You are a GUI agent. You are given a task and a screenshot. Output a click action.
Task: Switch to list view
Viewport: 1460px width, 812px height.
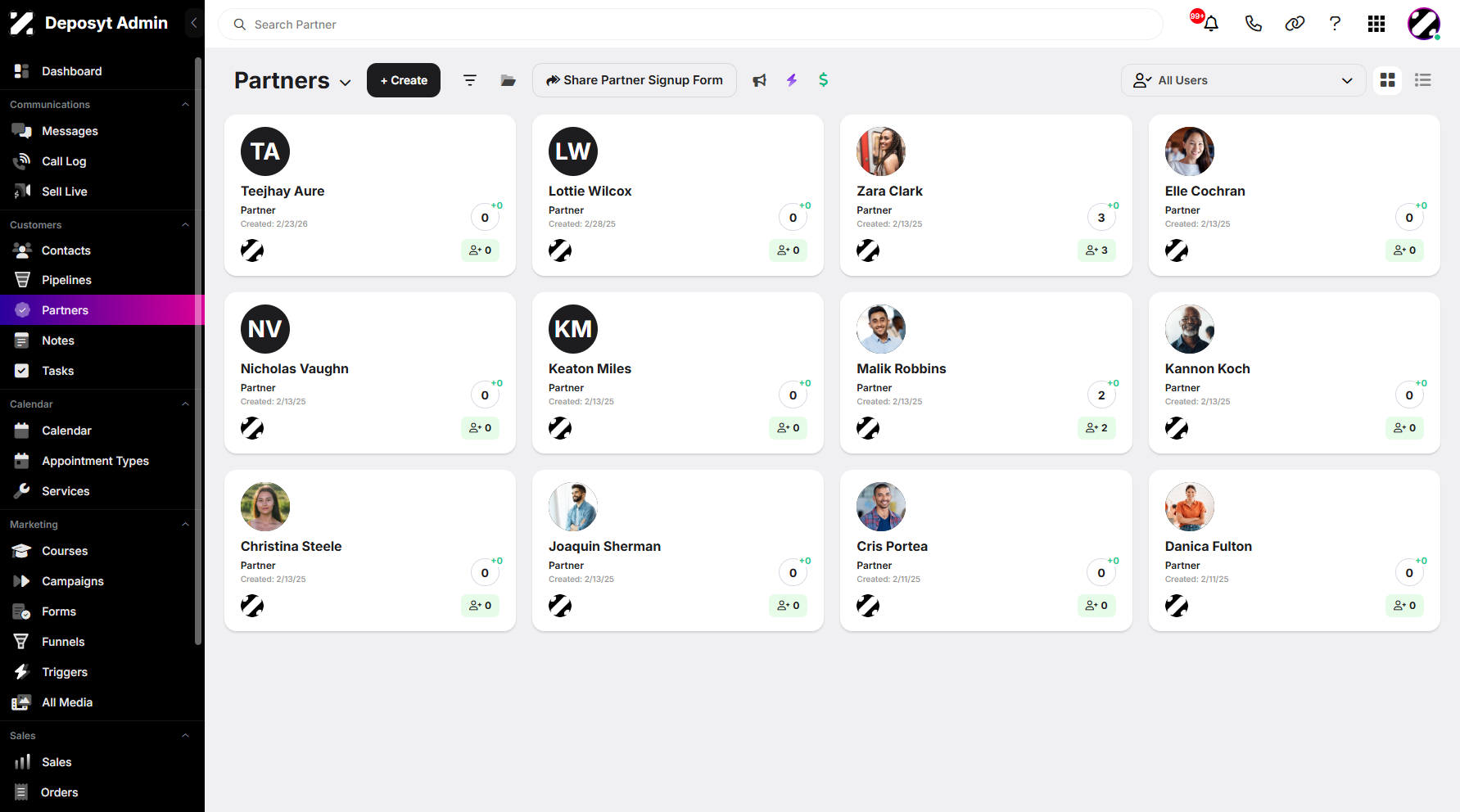point(1423,80)
